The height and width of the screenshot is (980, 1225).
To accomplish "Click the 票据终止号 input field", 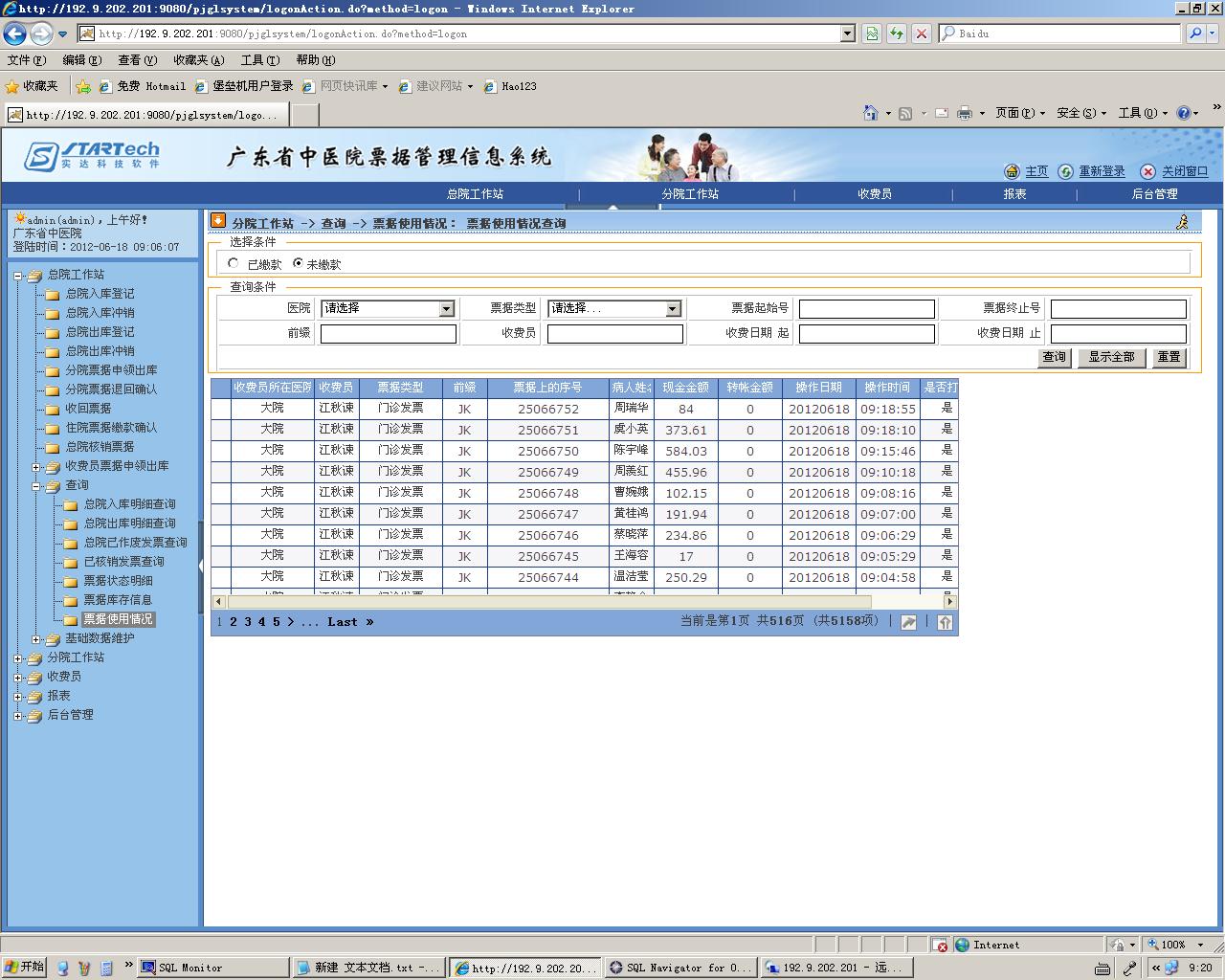I will 1118,308.
